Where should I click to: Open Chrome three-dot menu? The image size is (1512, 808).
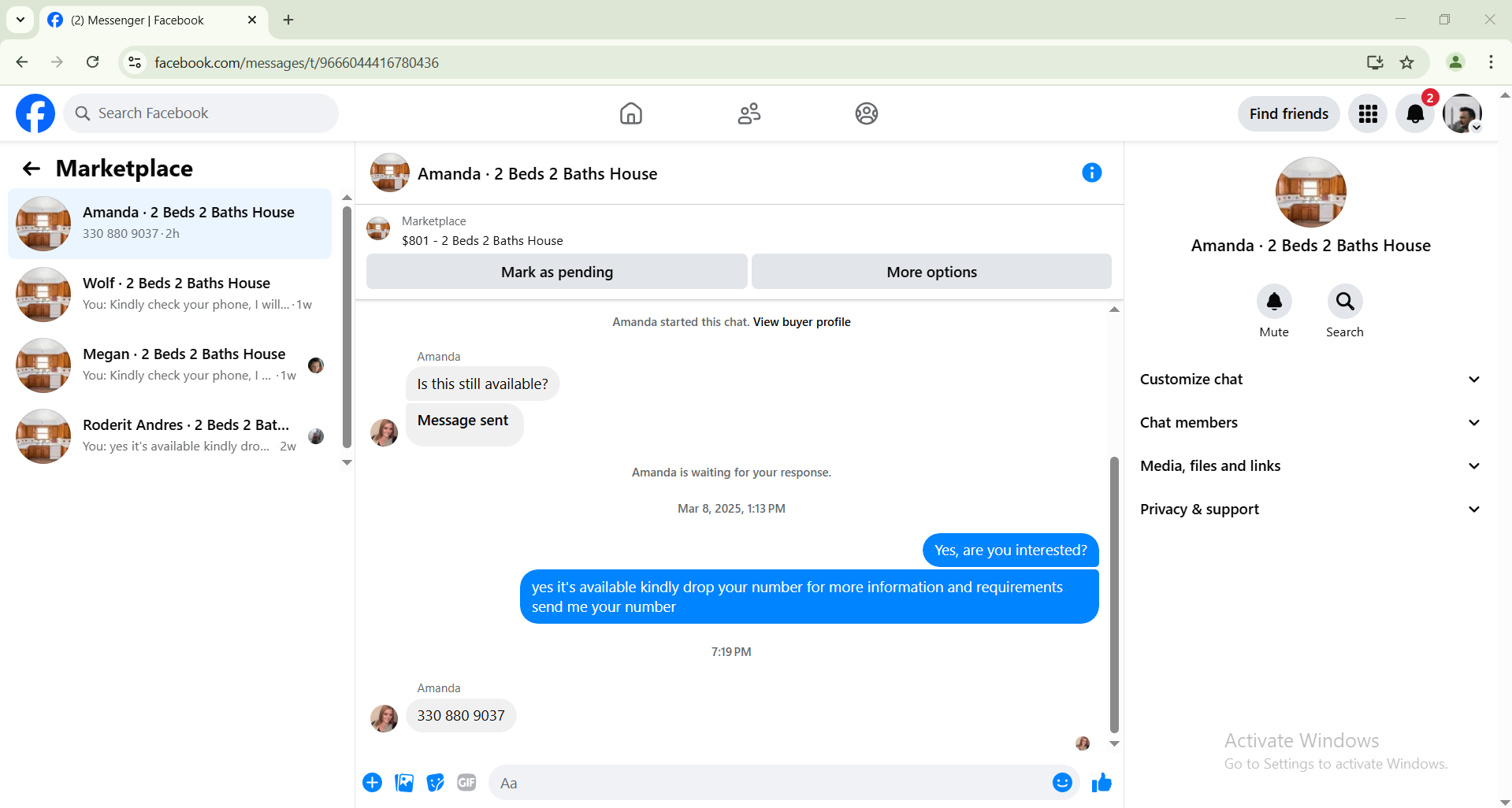[x=1491, y=62]
